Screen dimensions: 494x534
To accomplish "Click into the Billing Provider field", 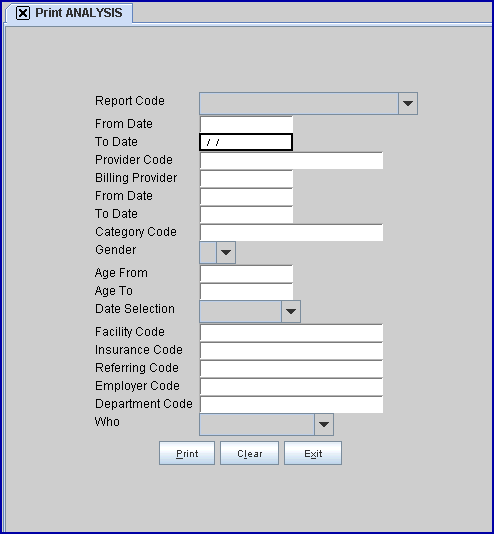I will click(246, 178).
